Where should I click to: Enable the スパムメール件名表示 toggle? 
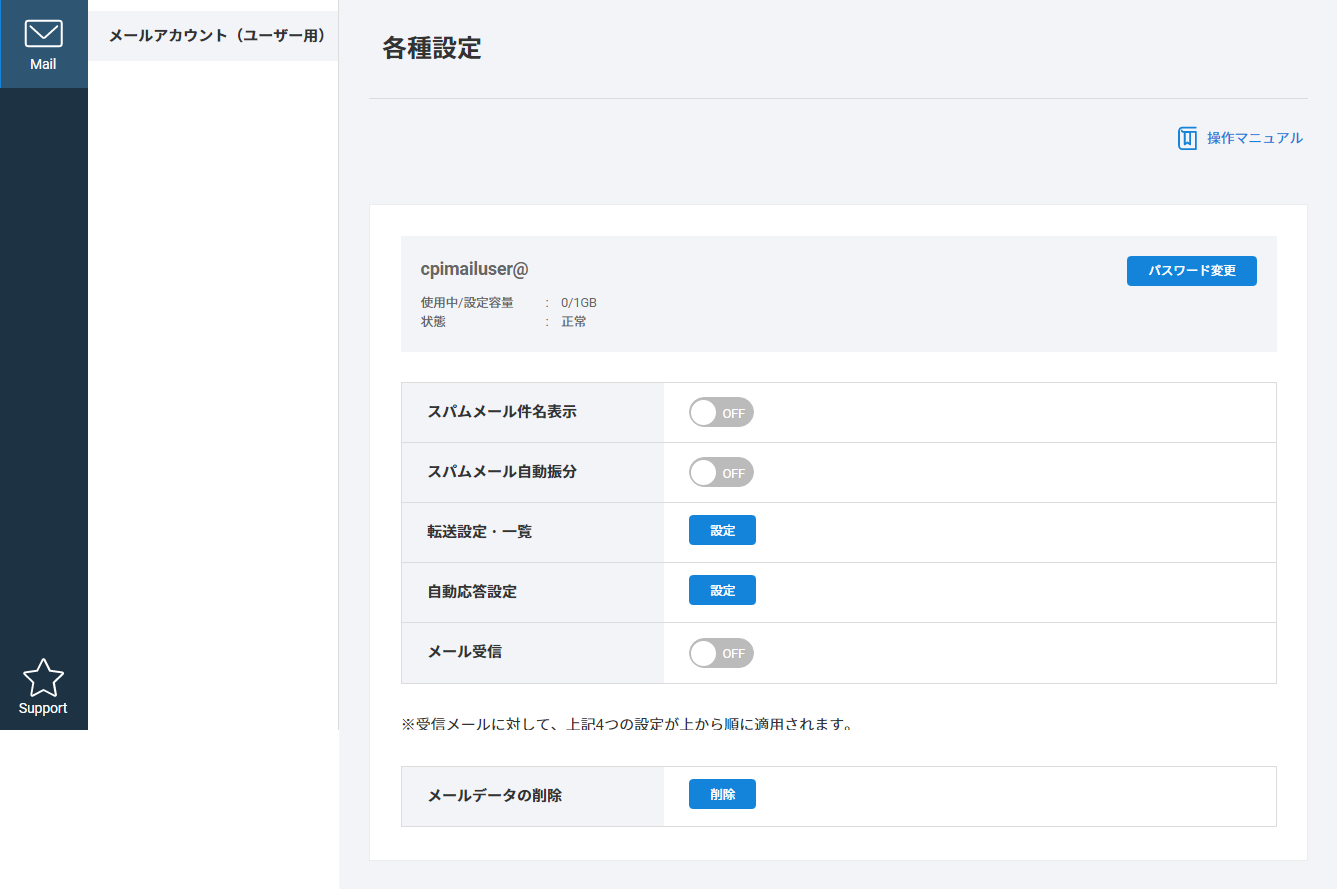tap(721, 412)
